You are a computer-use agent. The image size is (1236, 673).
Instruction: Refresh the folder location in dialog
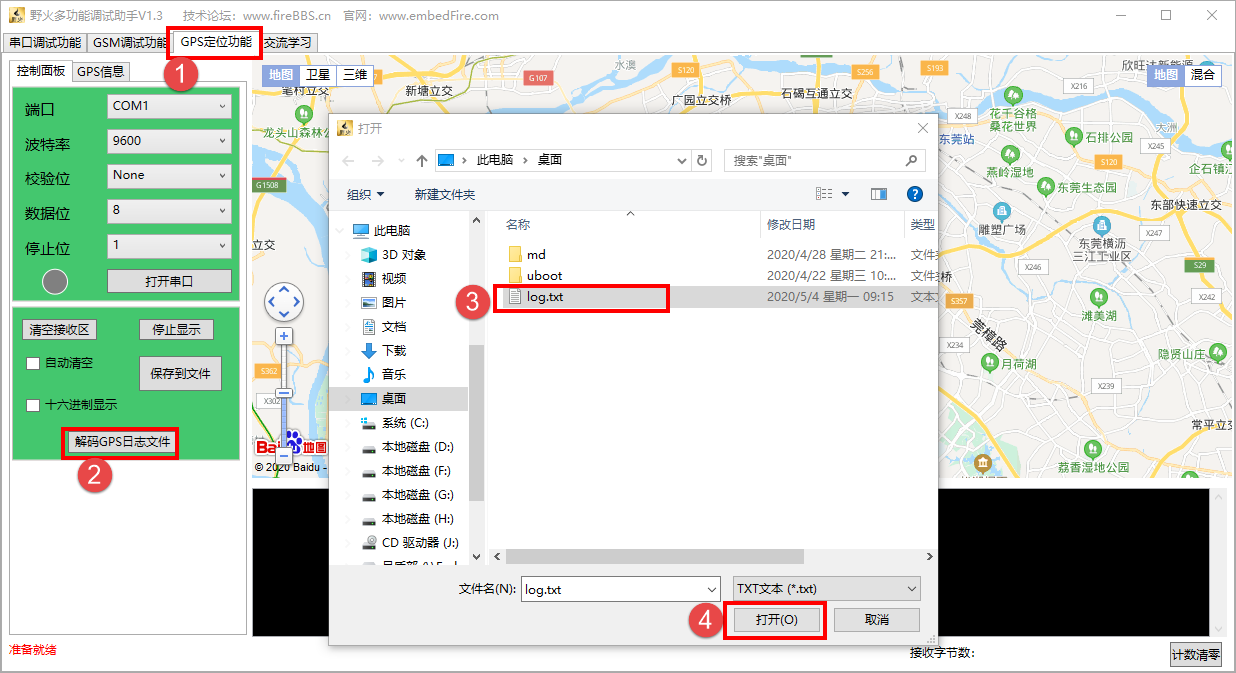(x=702, y=160)
